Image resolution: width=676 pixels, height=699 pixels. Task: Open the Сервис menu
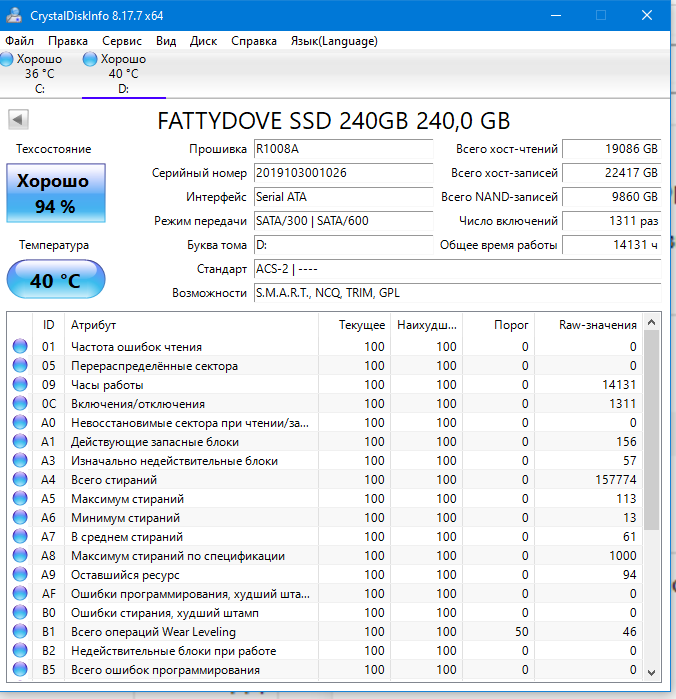(122, 41)
